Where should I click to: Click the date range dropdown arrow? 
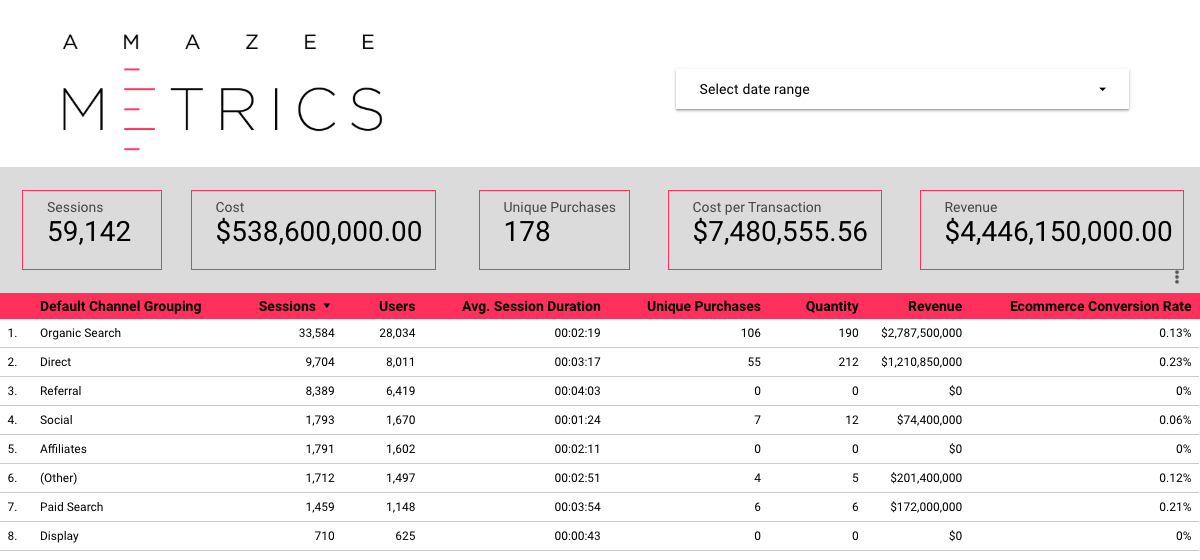[x=1102, y=89]
